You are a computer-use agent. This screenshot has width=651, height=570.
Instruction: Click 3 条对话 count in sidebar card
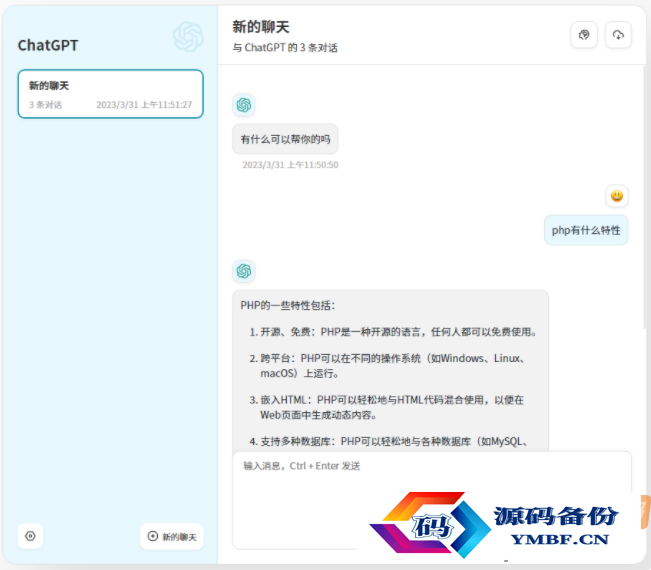click(45, 105)
